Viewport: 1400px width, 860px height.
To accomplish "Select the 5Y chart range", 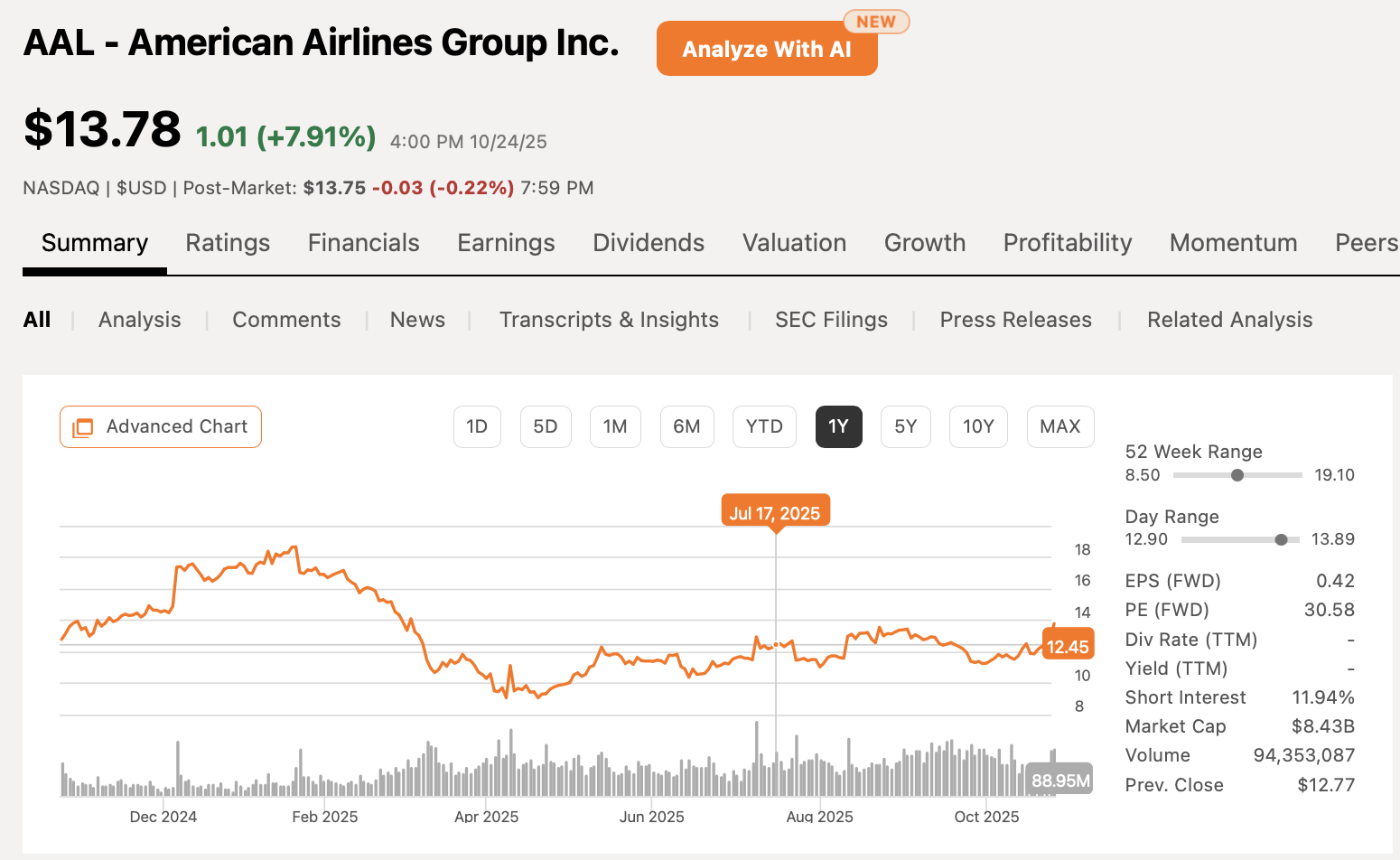I will point(906,426).
